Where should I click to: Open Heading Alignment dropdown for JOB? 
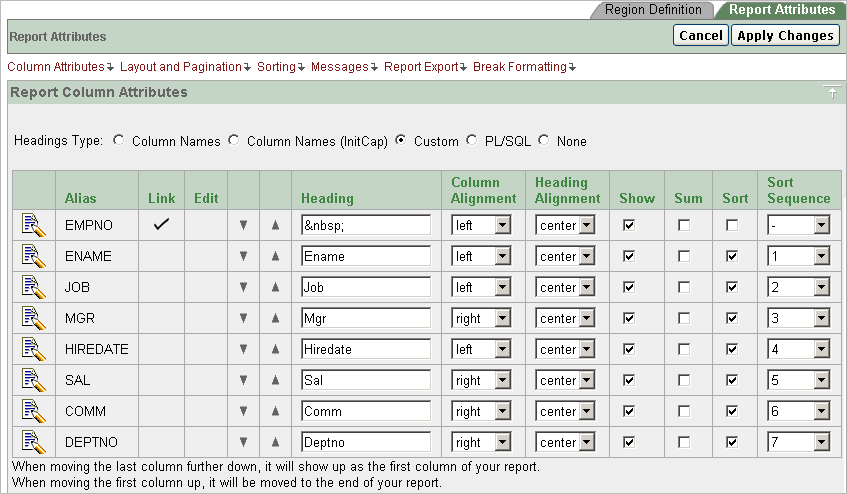coord(565,288)
